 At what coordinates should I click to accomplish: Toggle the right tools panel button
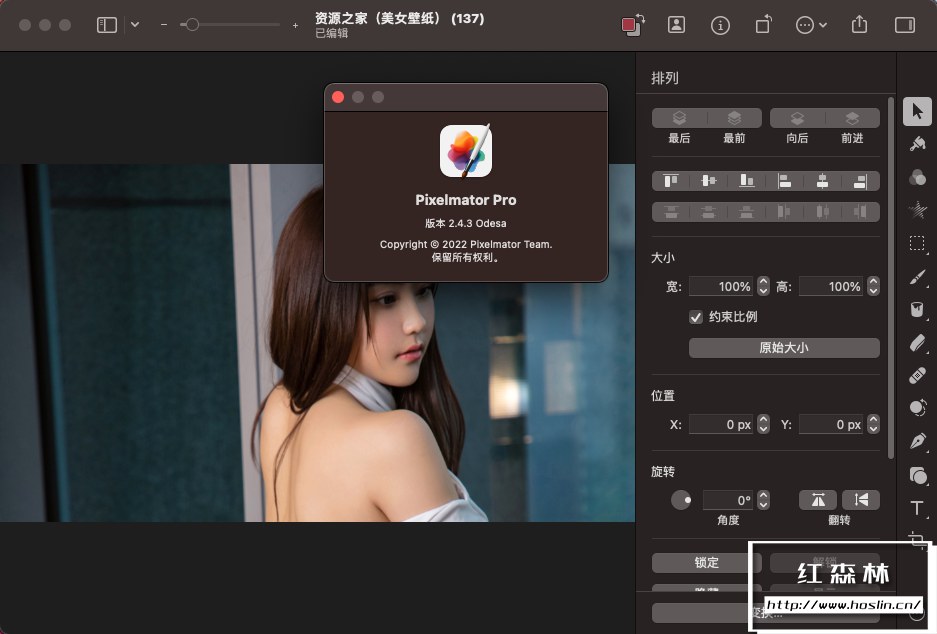[905, 25]
